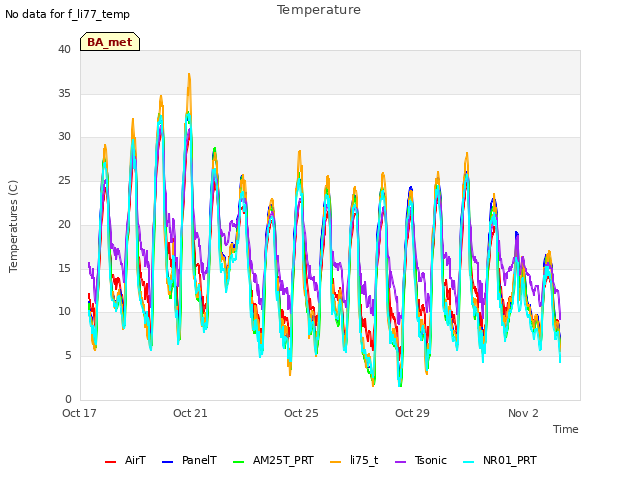Click the BA_met label box

110,42
